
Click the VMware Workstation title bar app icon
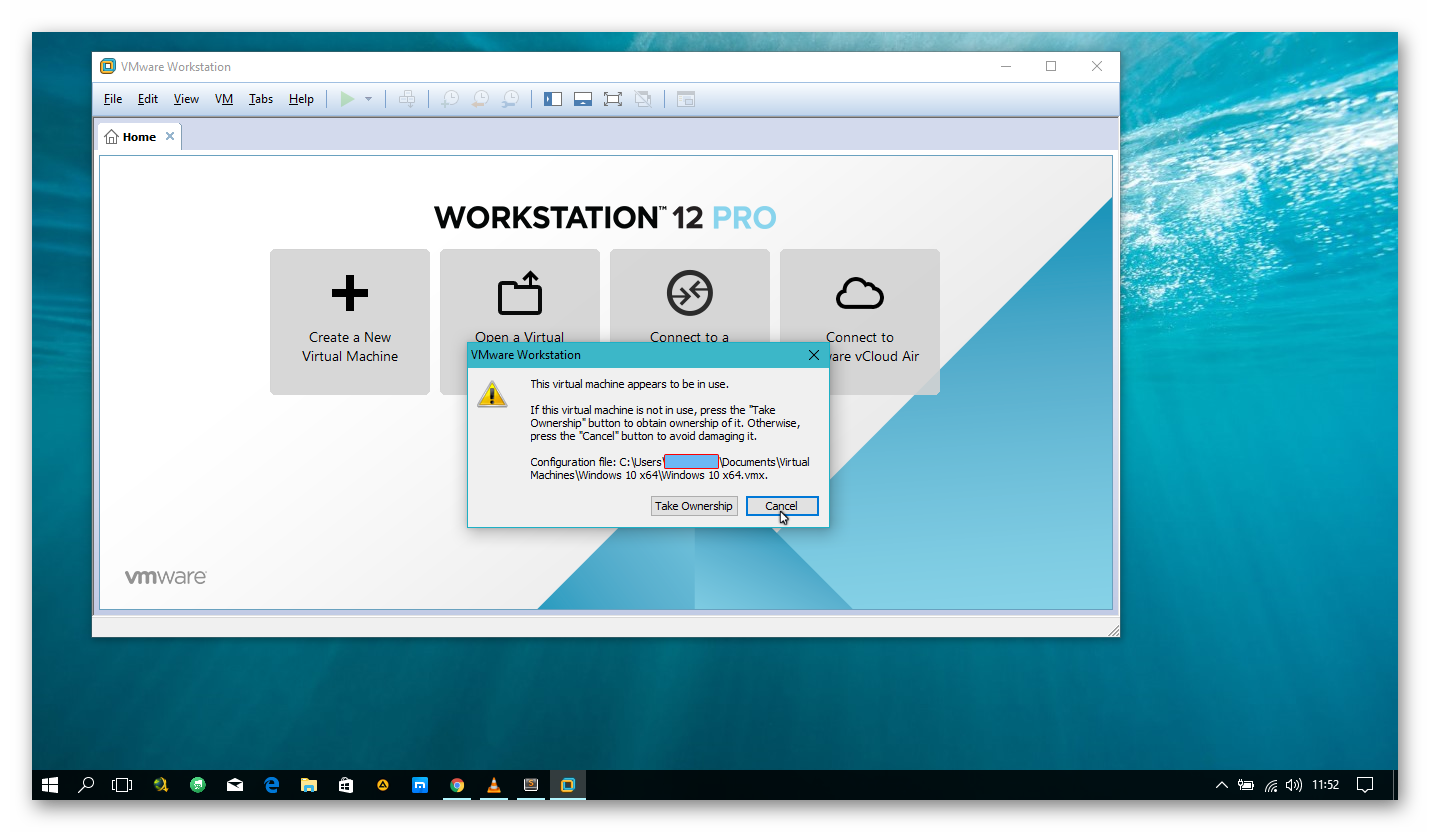(x=108, y=67)
